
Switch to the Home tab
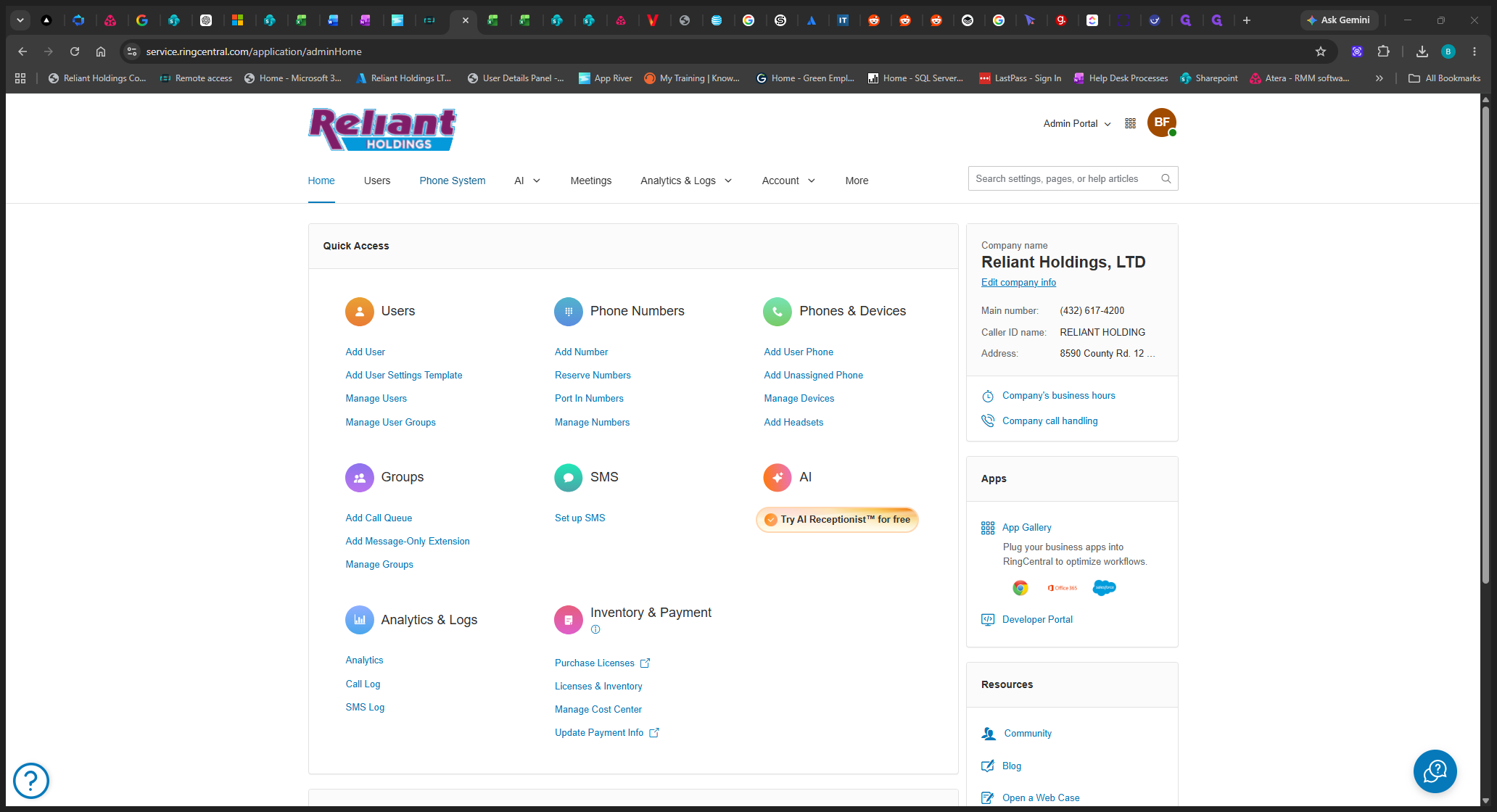321,181
